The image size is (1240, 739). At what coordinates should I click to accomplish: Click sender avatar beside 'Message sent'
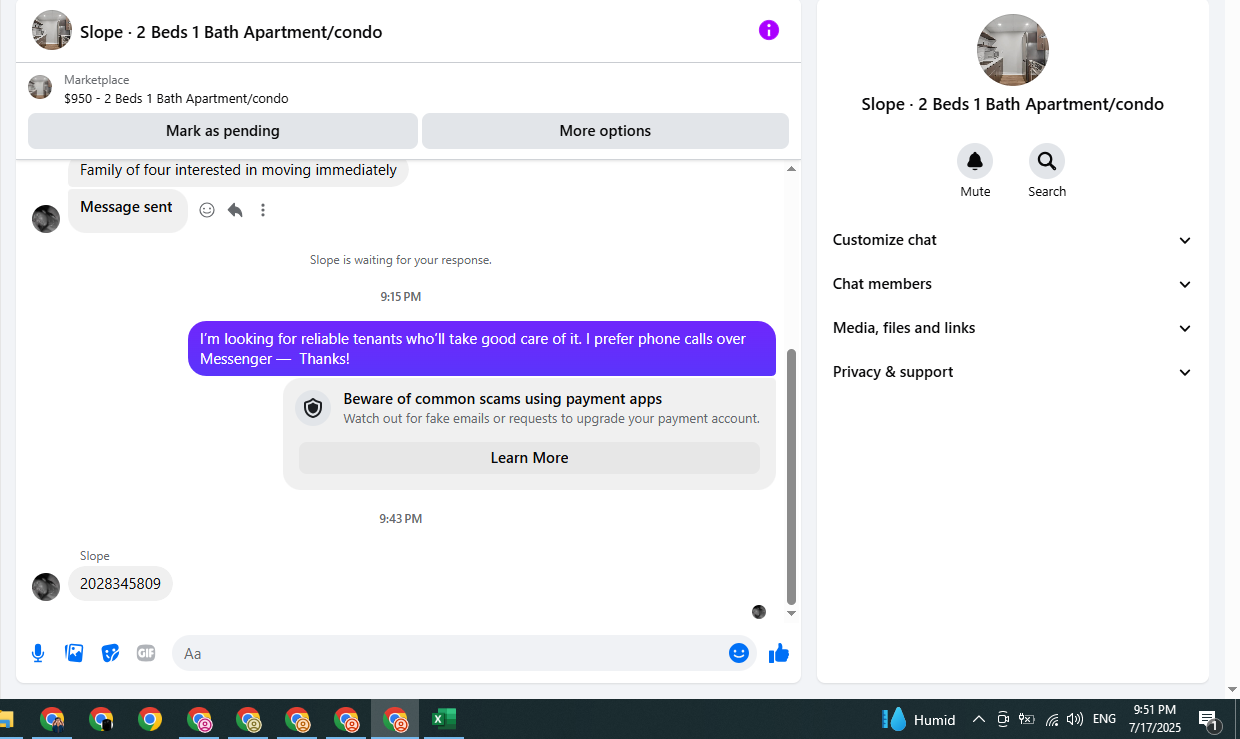tap(46, 219)
